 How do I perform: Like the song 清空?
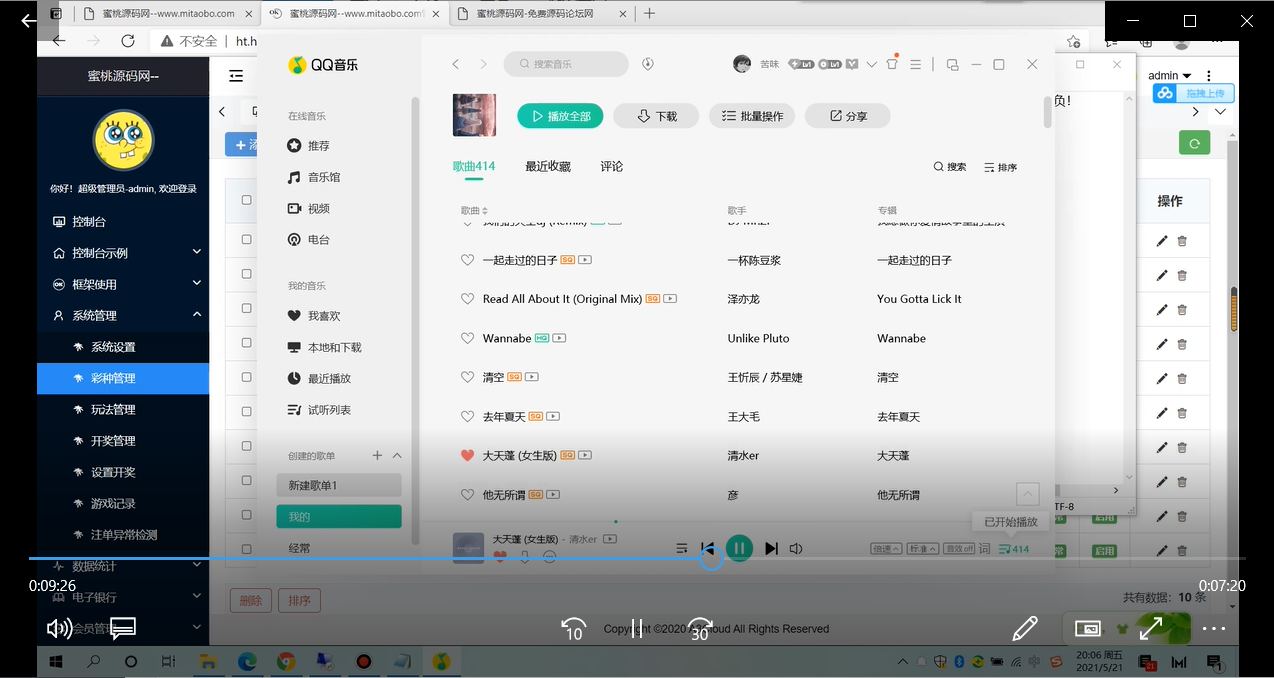point(467,377)
